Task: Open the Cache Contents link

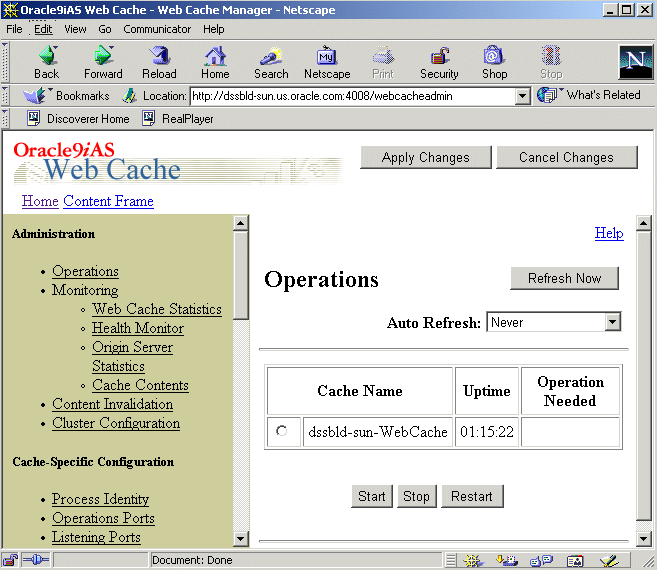Action: pos(140,385)
